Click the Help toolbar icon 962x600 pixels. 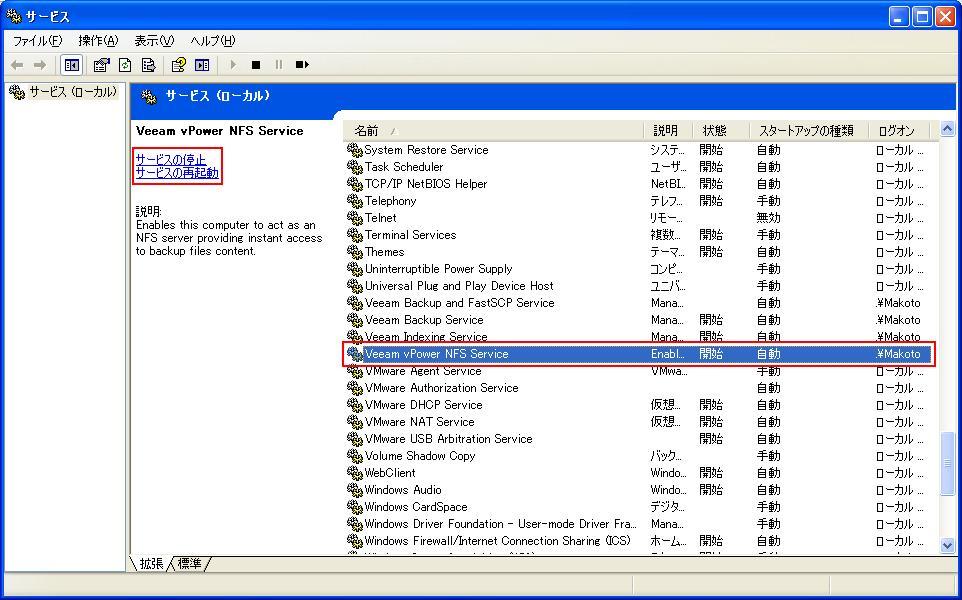point(179,64)
